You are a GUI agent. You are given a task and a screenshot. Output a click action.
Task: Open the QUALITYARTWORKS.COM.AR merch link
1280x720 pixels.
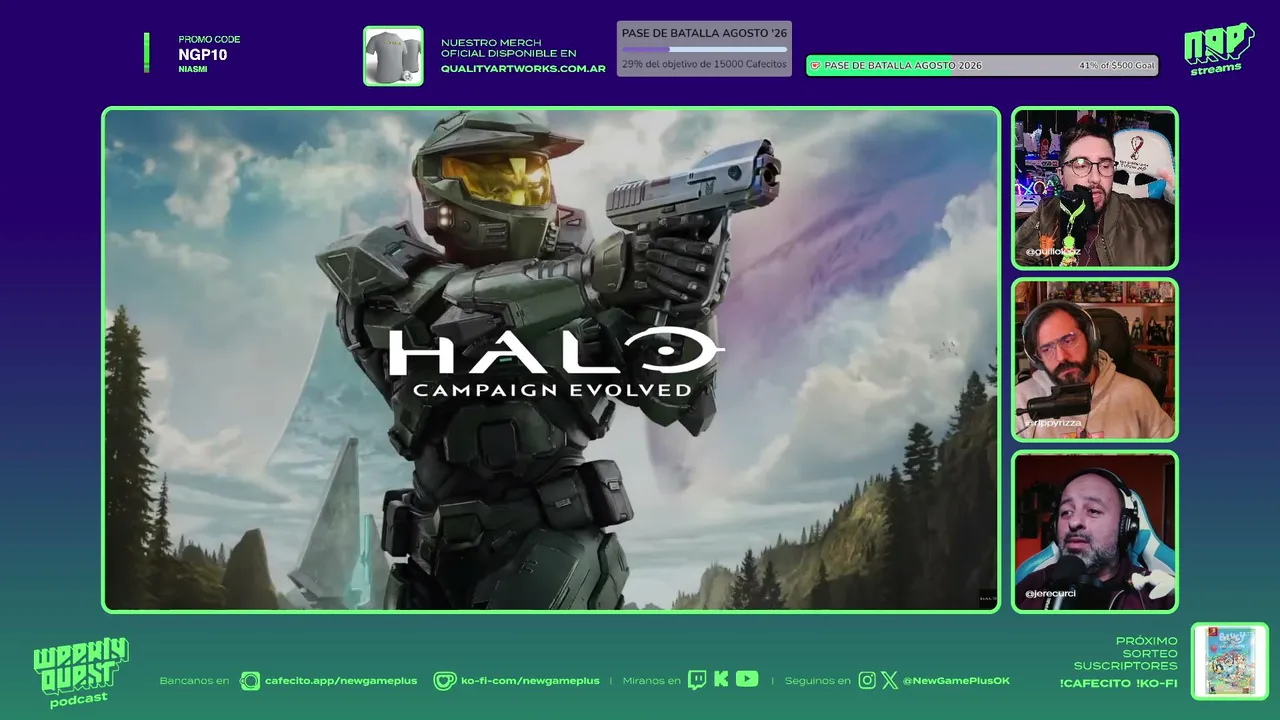(x=523, y=69)
